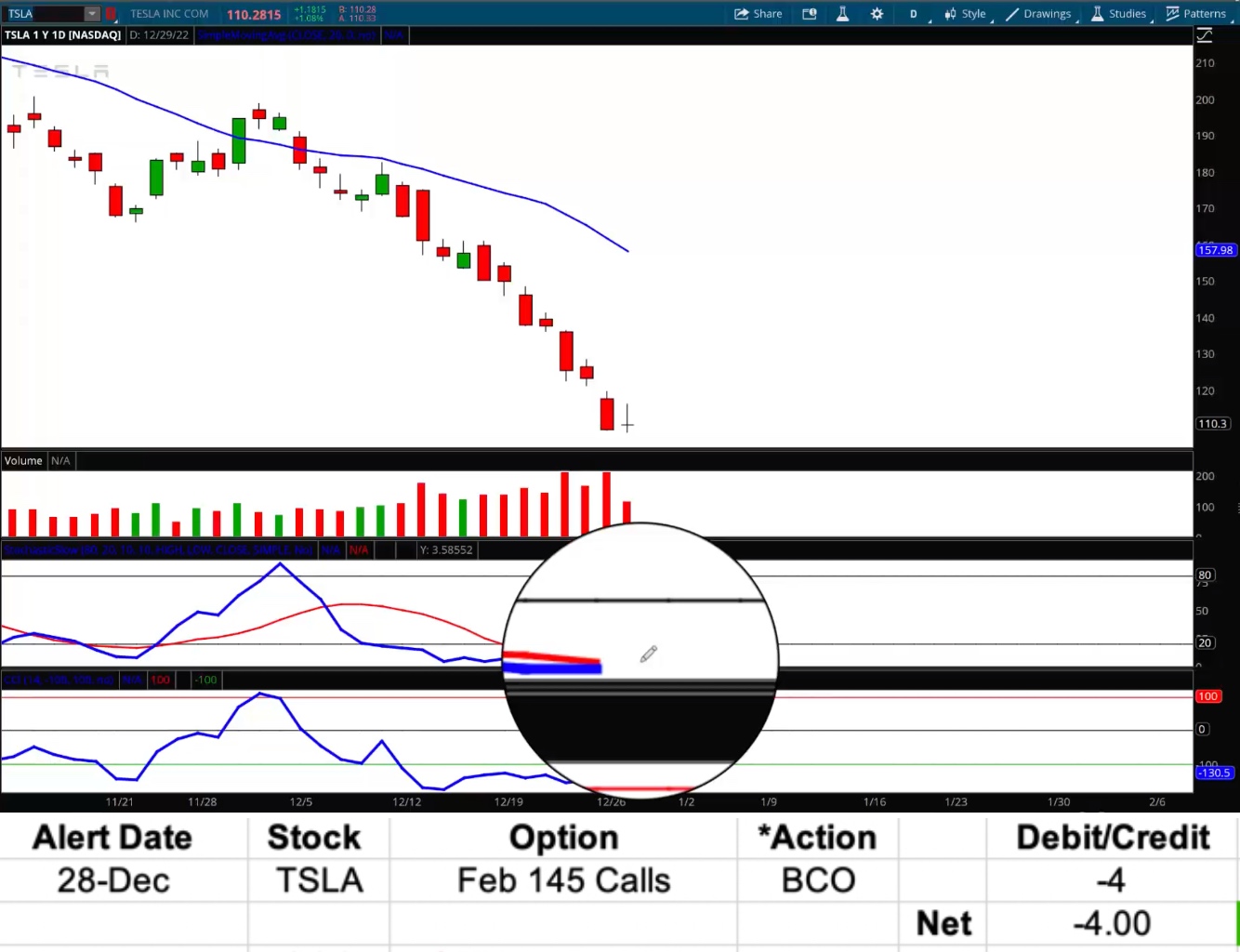Image resolution: width=1240 pixels, height=952 pixels.
Task: Click the 157.98 moving average price bubble
Action: point(1215,250)
